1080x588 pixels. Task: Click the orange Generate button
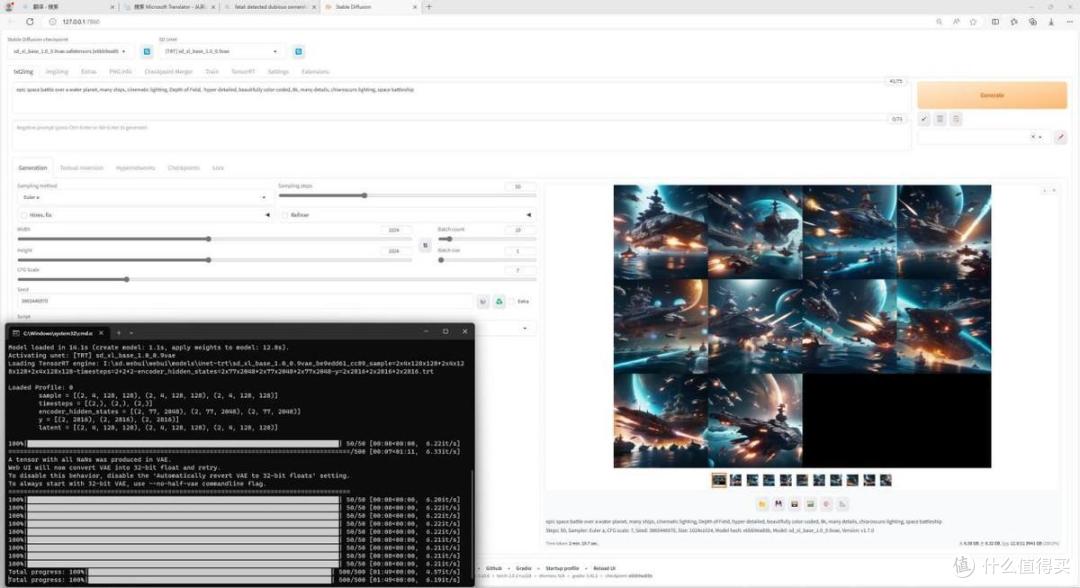992,95
